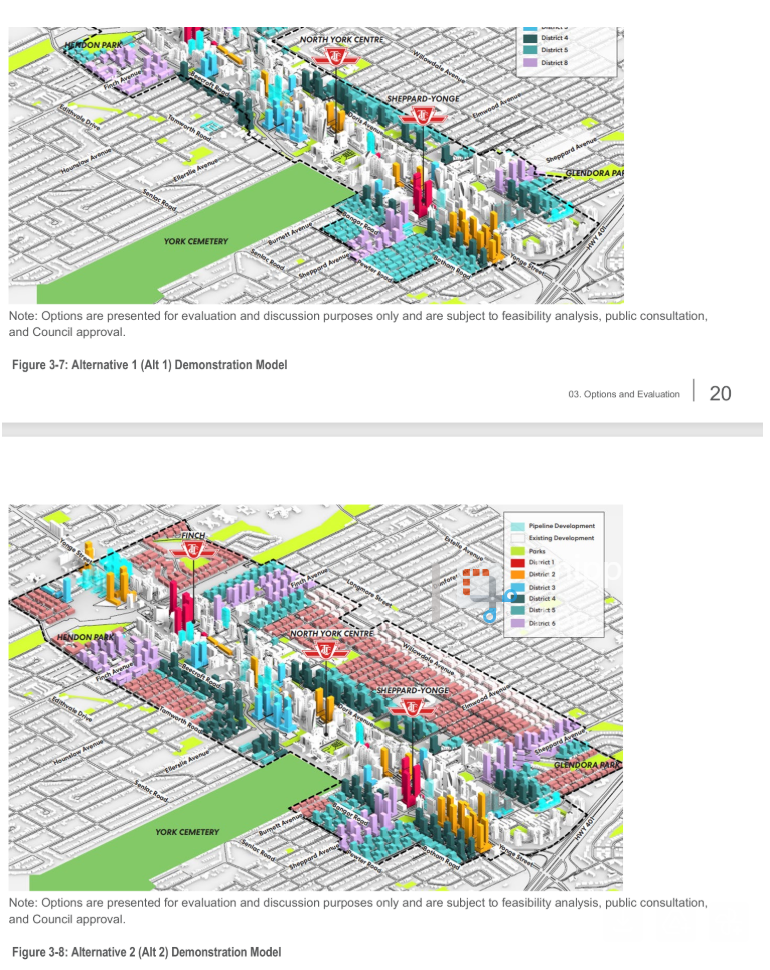The height and width of the screenshot is (970, 770).
Task: Click the District 1 red legend swatch
Action: click(516, 562)
